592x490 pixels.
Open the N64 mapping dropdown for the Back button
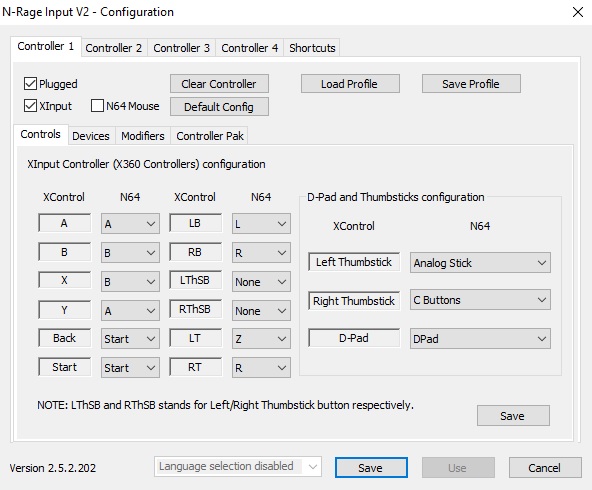[130, 339]
